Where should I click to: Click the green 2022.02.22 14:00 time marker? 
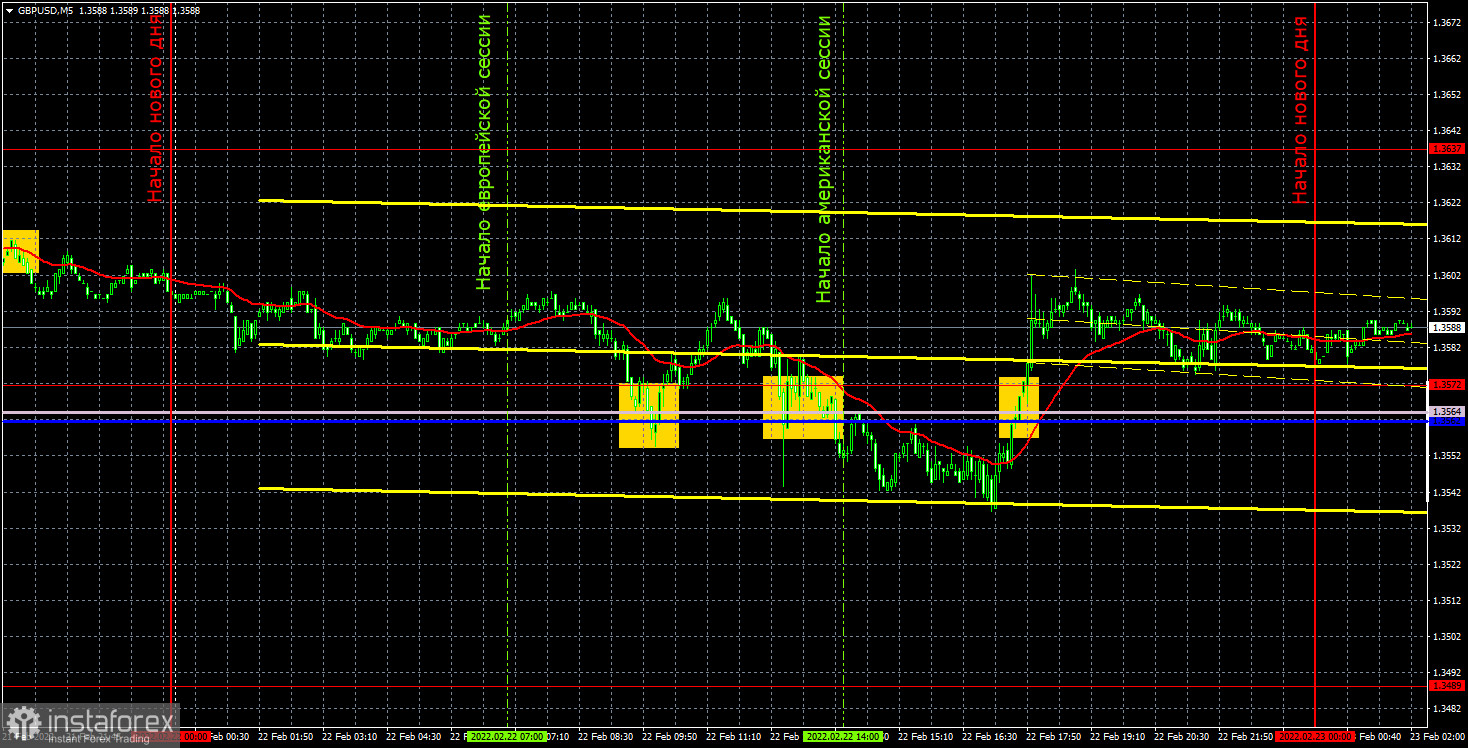[843, 736]
